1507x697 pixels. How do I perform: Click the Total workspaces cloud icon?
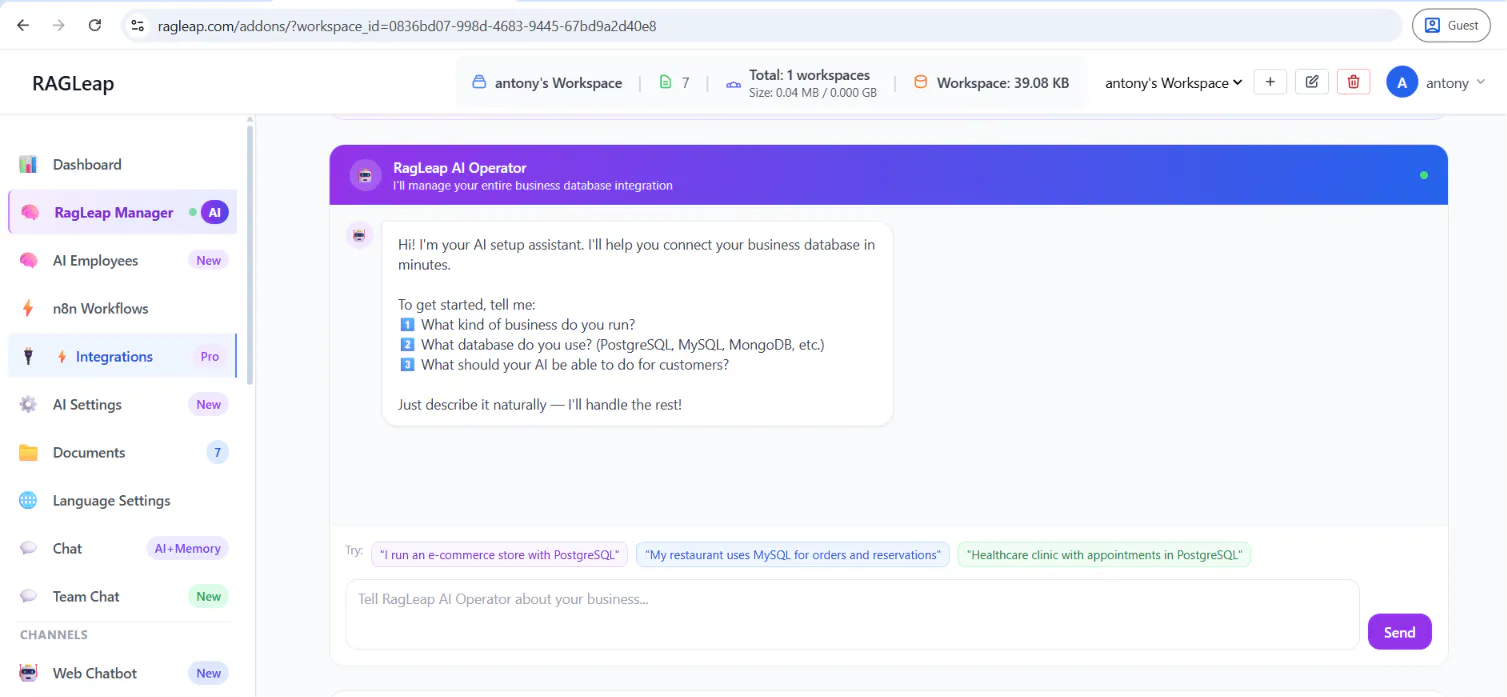[732, 84]
